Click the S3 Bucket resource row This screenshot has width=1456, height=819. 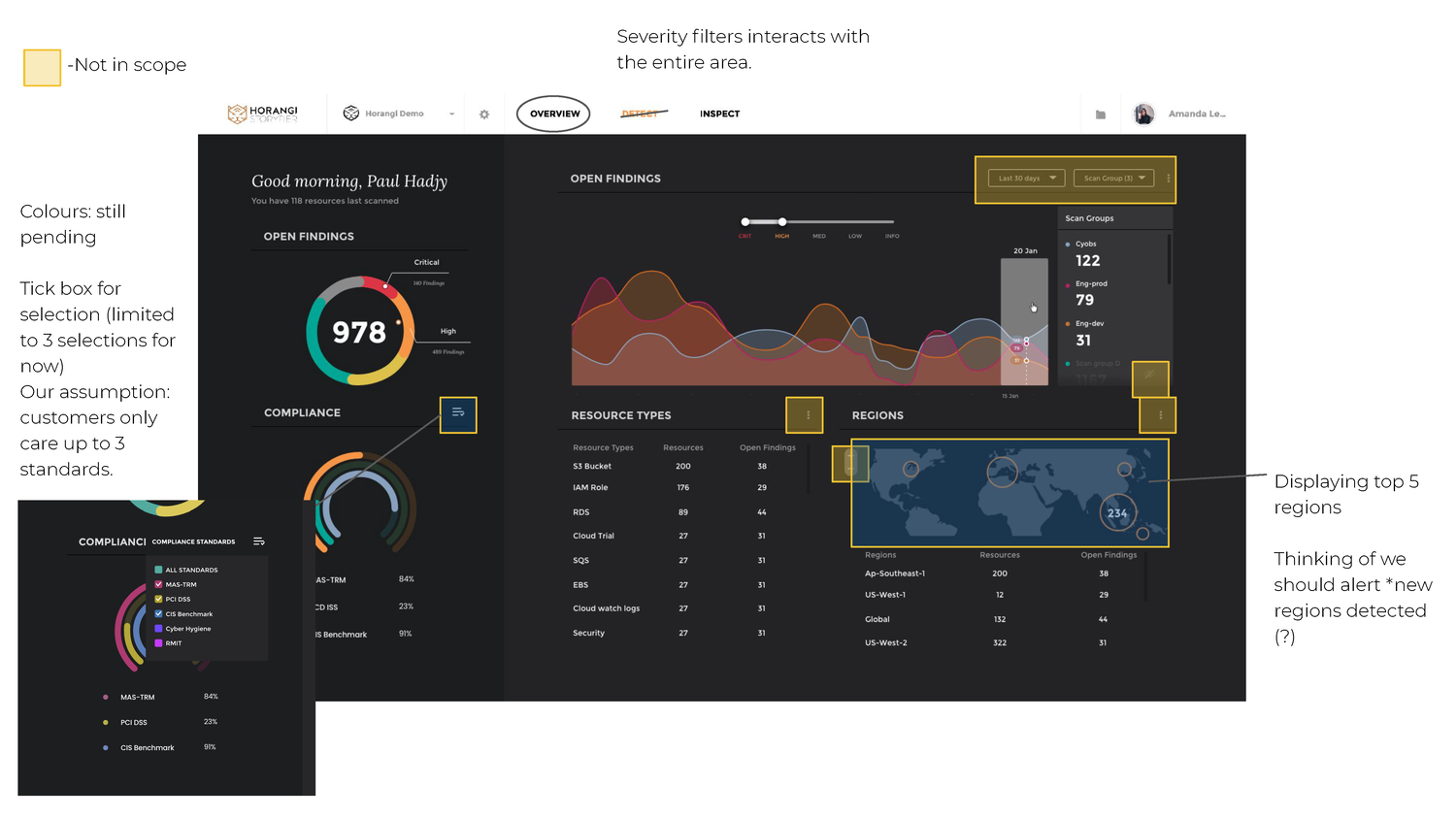tap(592, 467)
